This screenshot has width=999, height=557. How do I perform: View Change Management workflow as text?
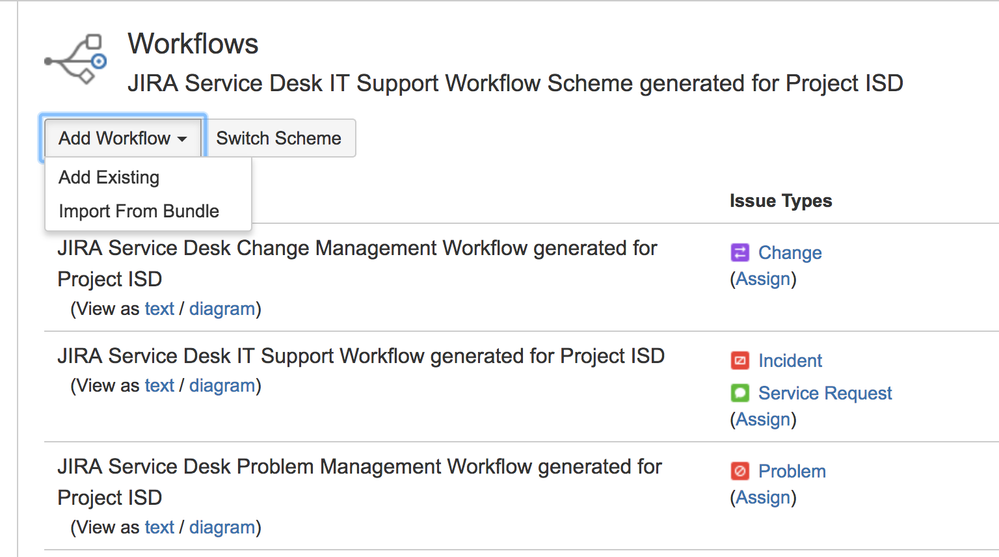(x=159, y=309)
